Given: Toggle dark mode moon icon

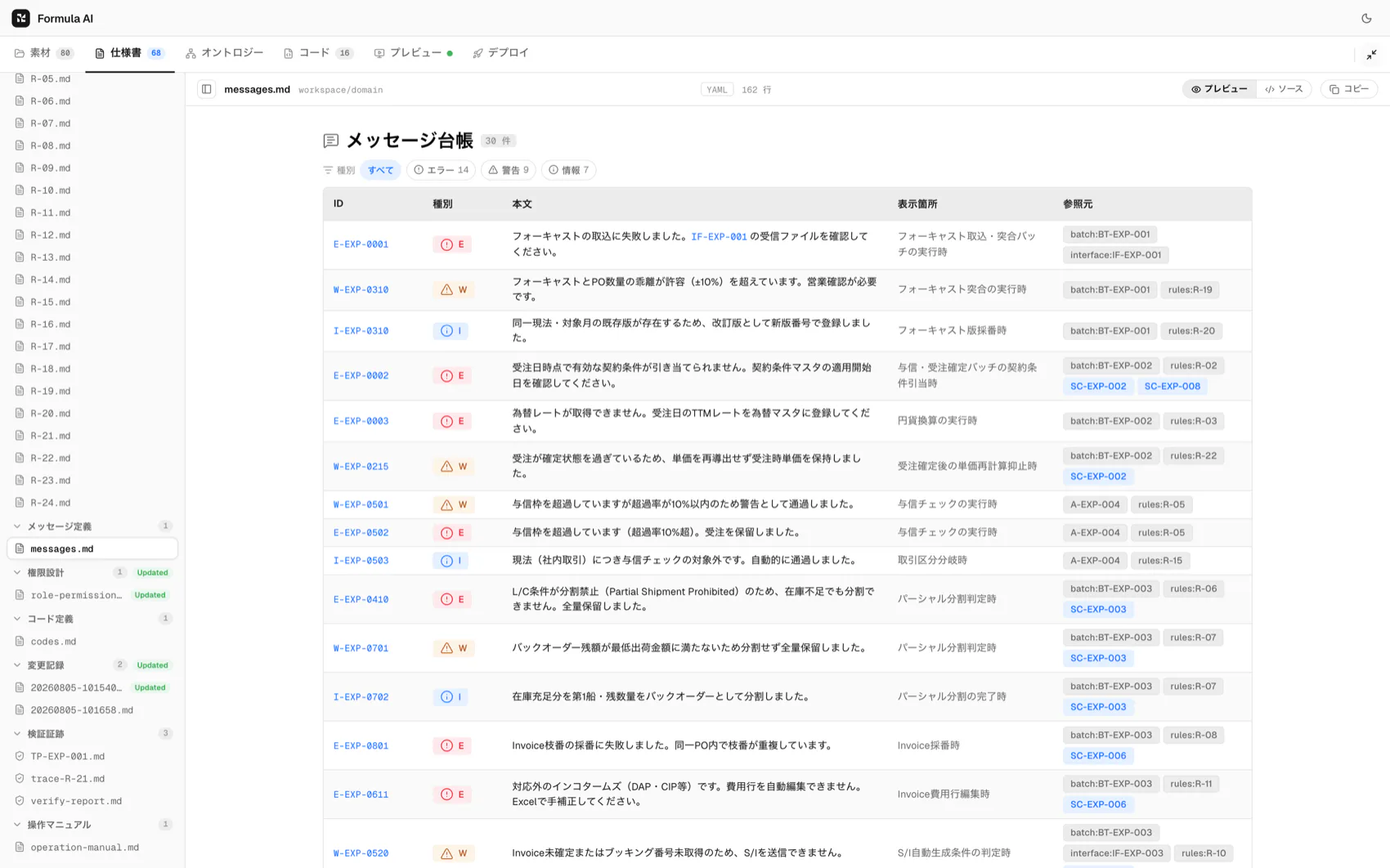Looking at the screenshot, I should click(1366, 18).
